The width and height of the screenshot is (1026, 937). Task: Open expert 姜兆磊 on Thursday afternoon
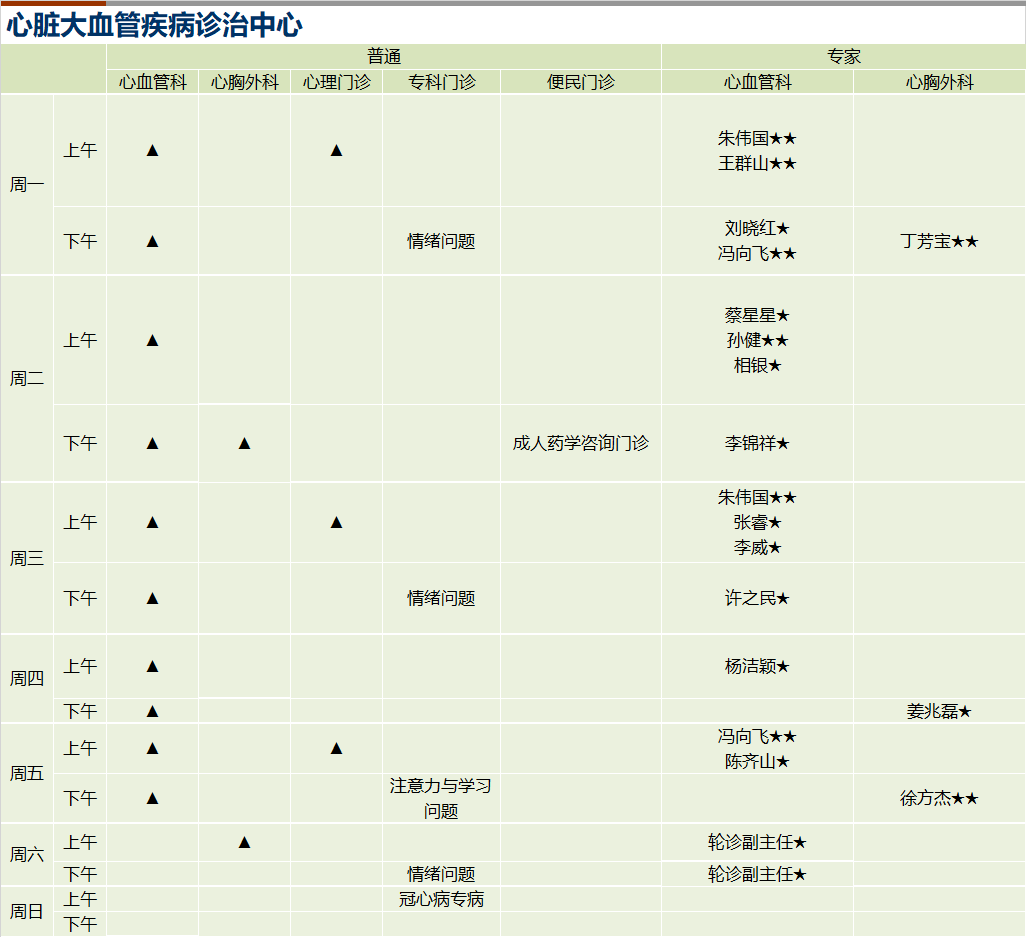(x=938, y=711)
